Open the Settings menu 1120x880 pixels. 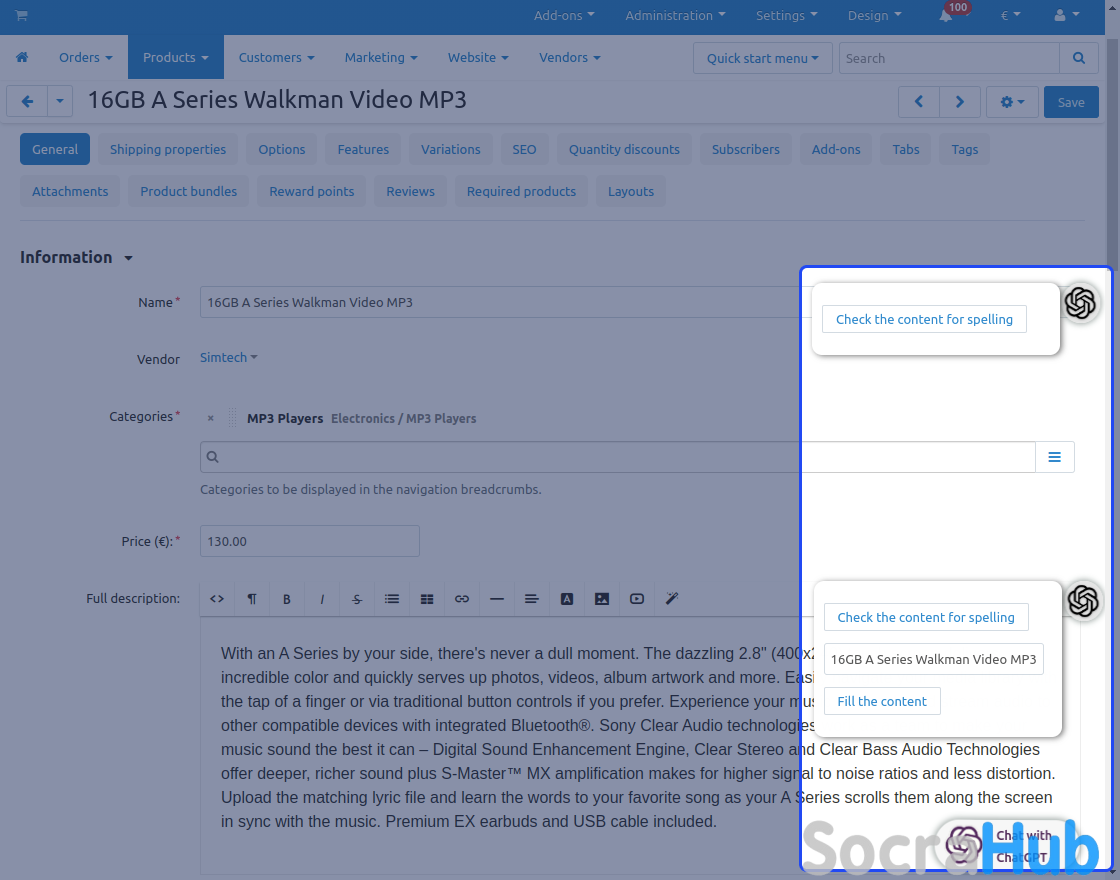click(786, 15)
